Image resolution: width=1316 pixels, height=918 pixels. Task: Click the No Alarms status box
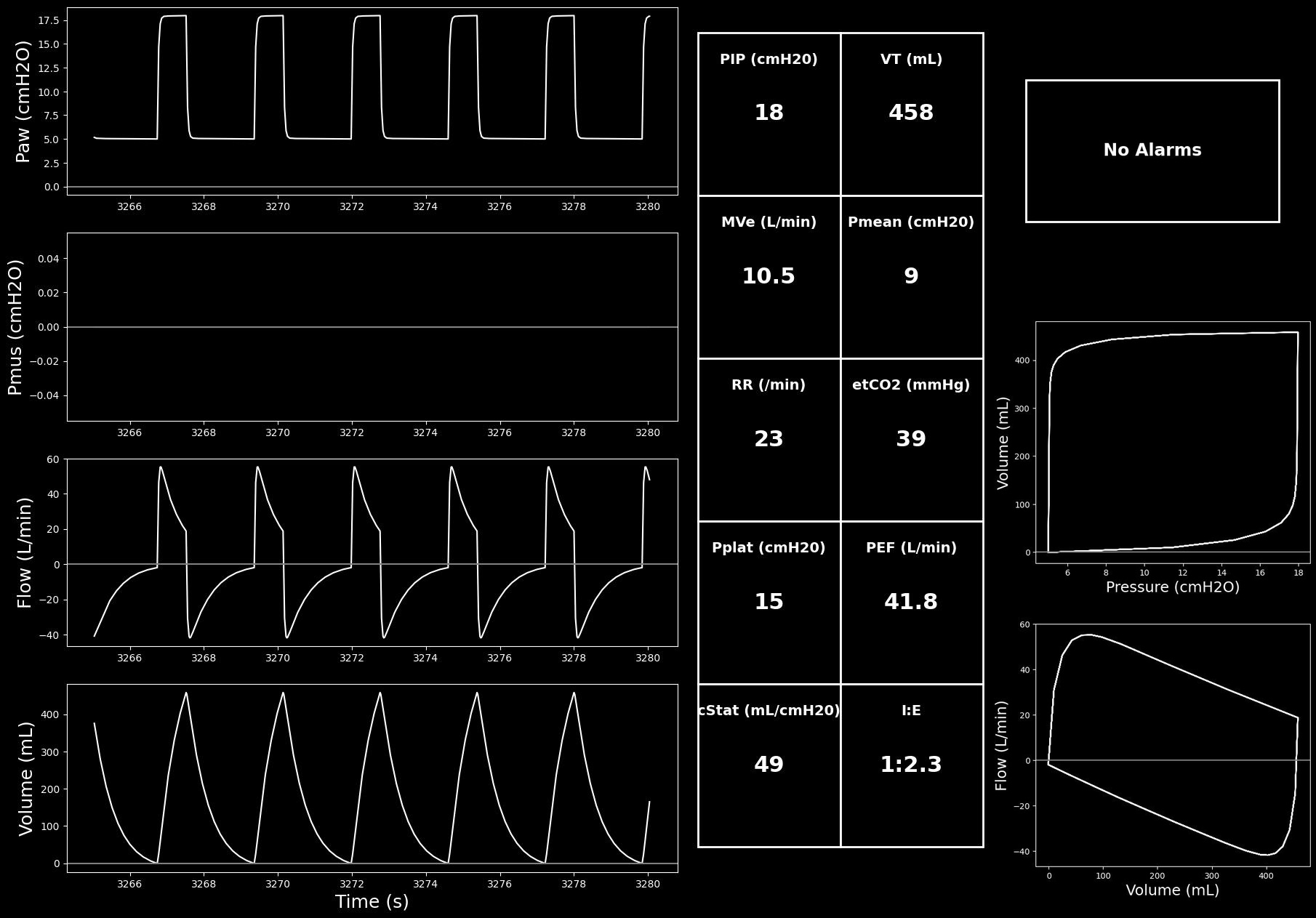[x=1152, y=150]
